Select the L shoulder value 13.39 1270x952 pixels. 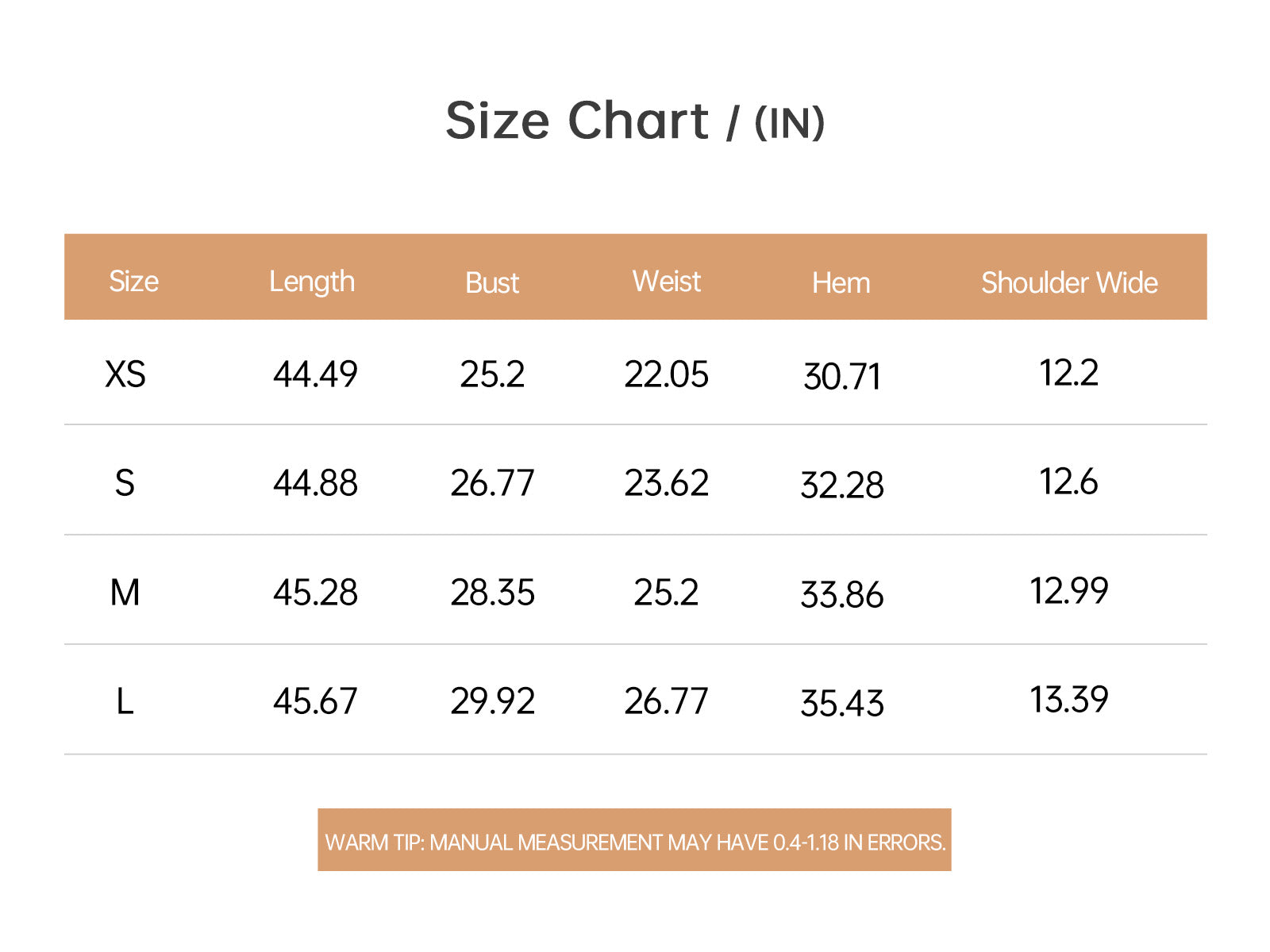coord(1068,700)
